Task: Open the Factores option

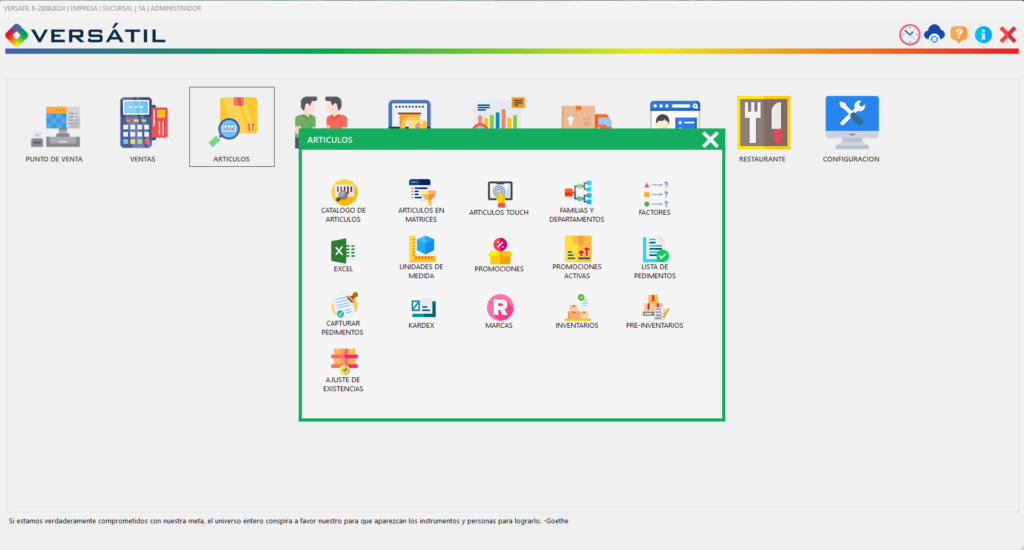Action: [654, 199]
